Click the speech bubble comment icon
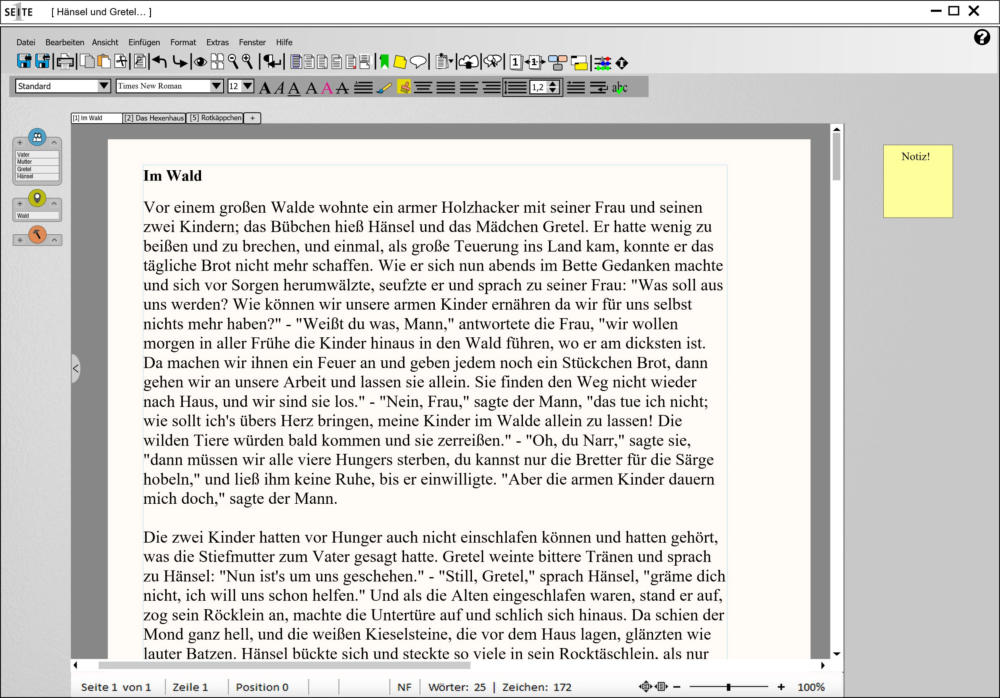This screenshot has width=1000, height=698. tap(418, 62)
